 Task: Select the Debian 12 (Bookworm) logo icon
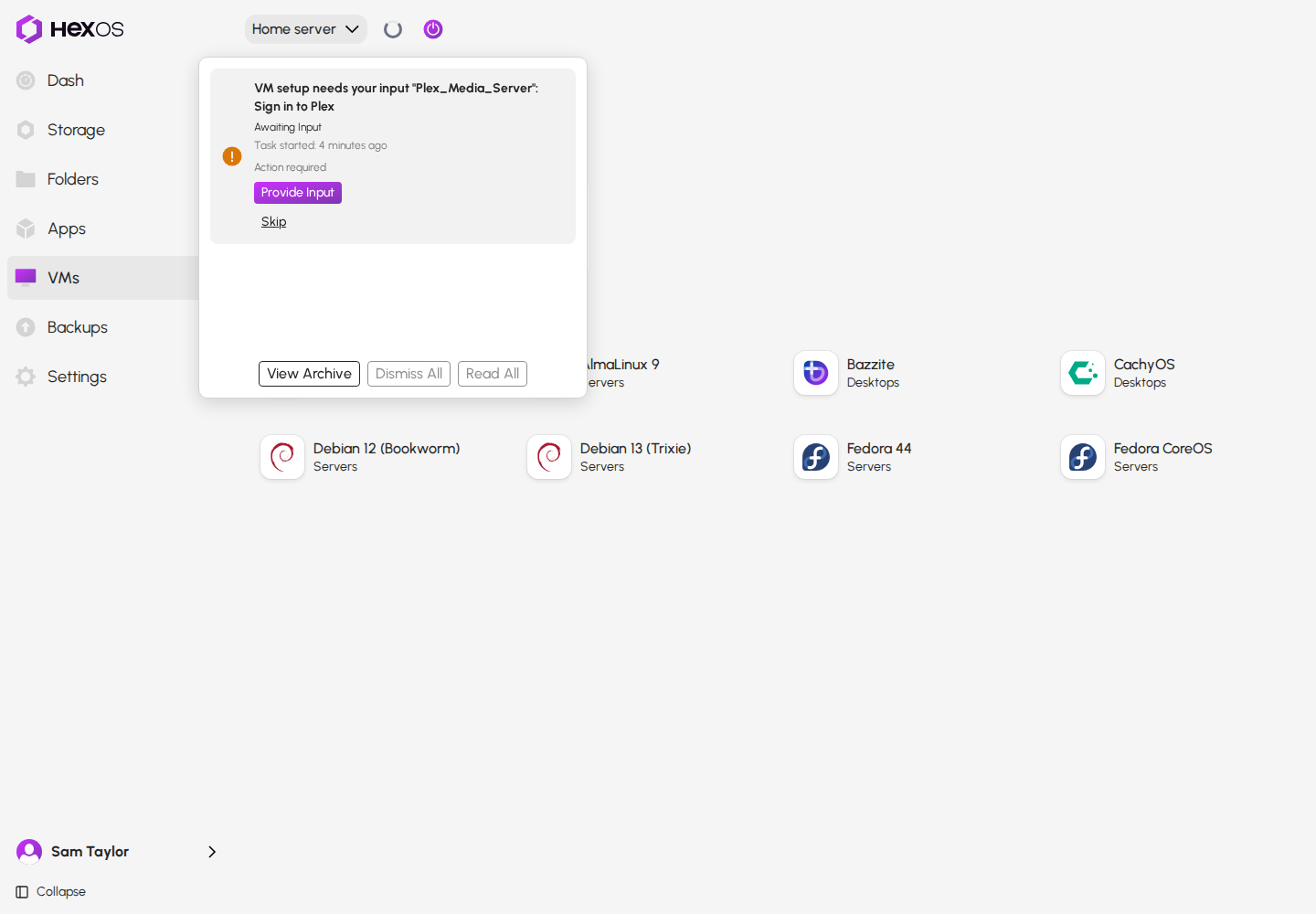coord(282,457)
